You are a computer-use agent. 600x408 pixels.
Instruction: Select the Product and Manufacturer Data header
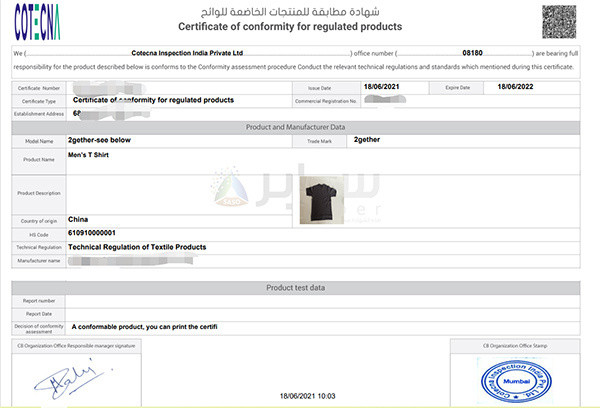click(x=296, y=128)
